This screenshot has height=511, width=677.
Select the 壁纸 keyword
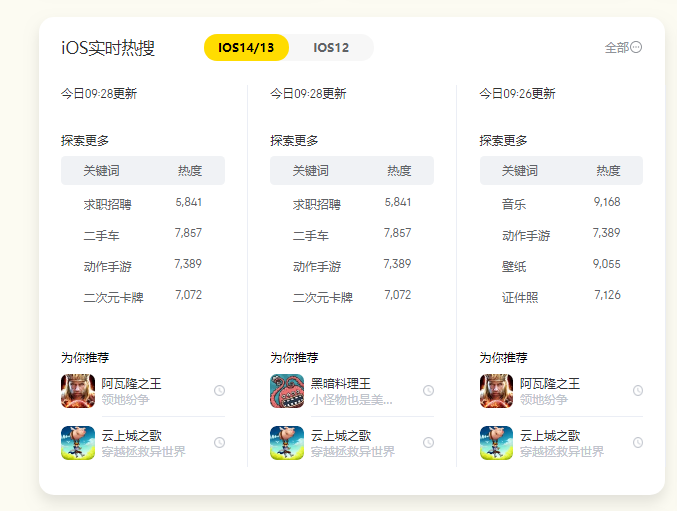[x=514, y=266]
